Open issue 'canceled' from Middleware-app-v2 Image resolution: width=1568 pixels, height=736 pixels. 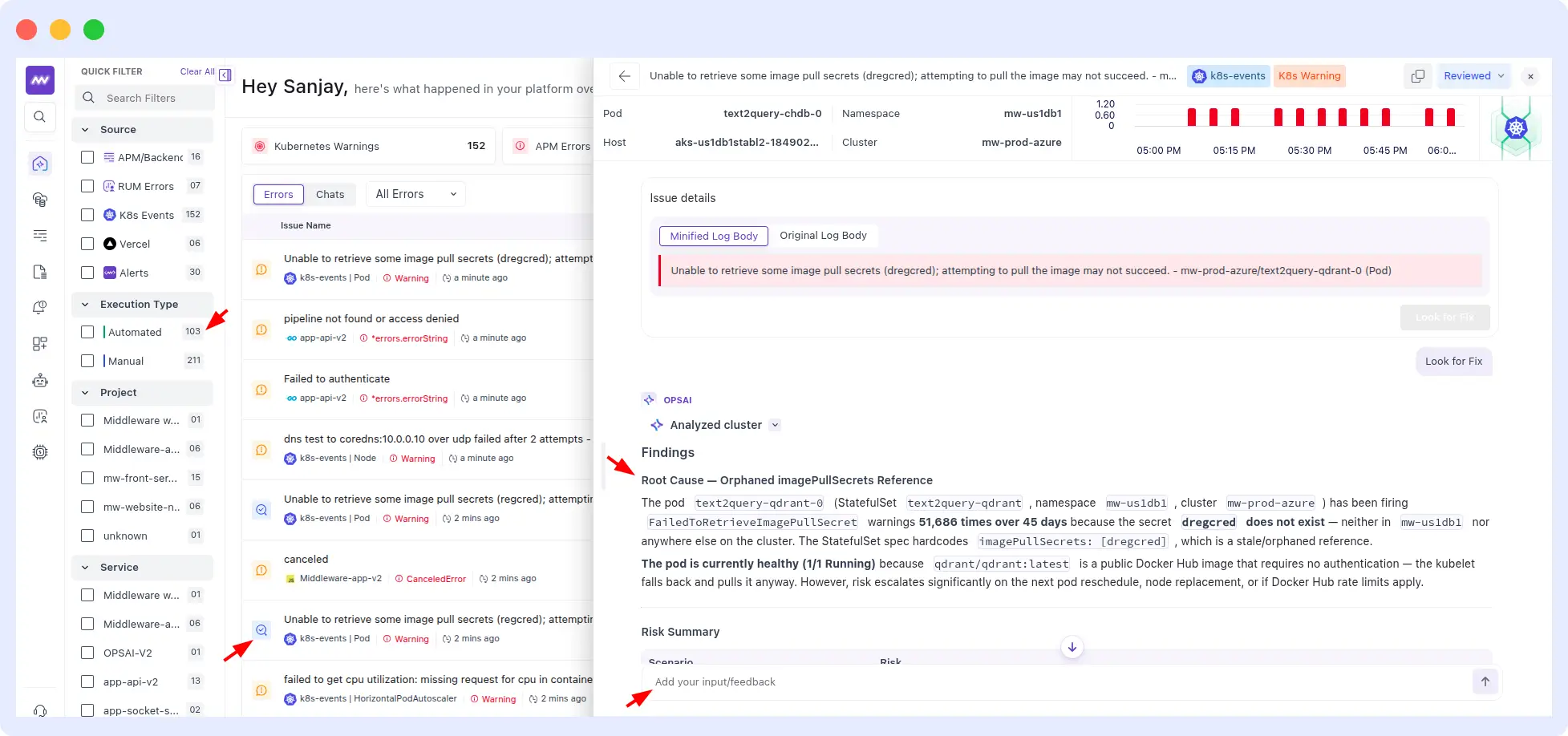306,559
